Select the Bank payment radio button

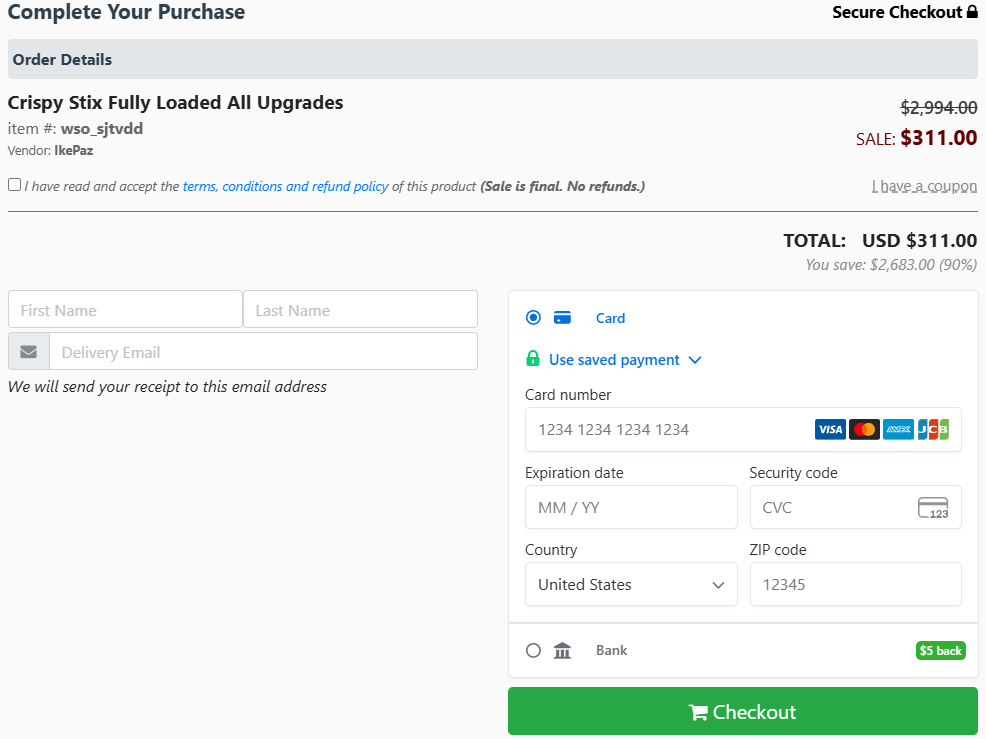[533, 651]
